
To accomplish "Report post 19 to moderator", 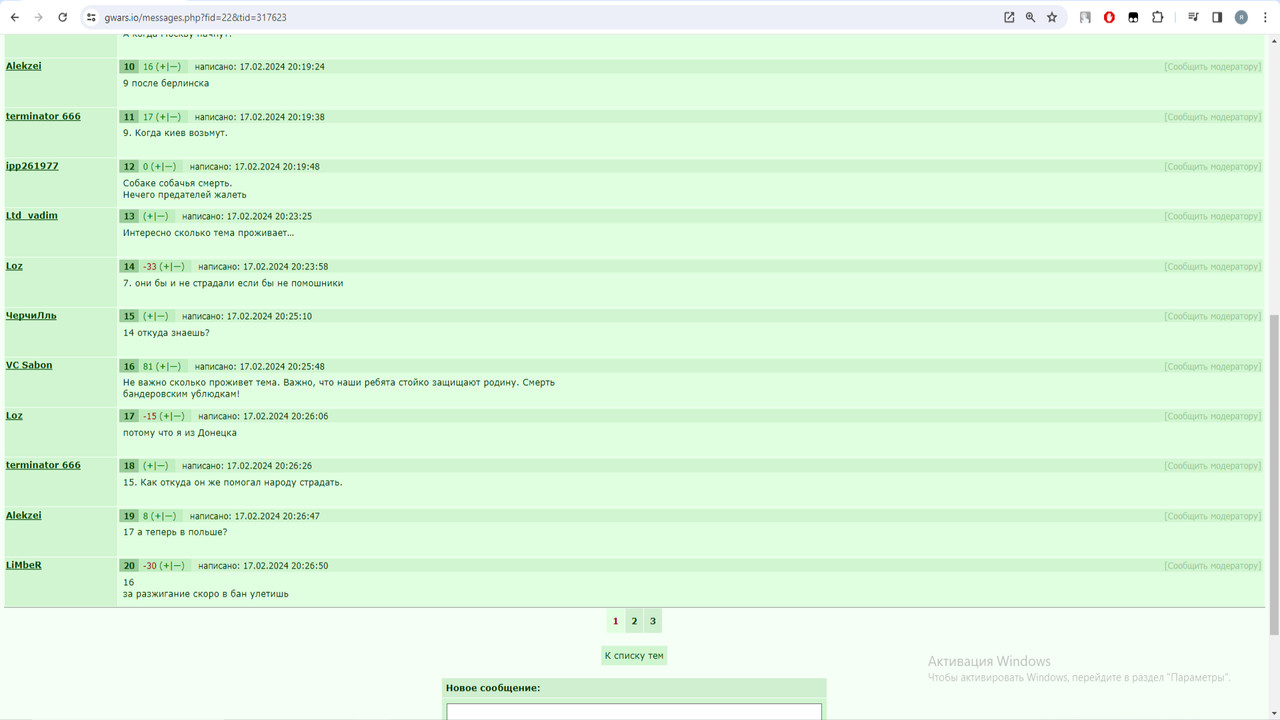I will [x=1212, y=516].
